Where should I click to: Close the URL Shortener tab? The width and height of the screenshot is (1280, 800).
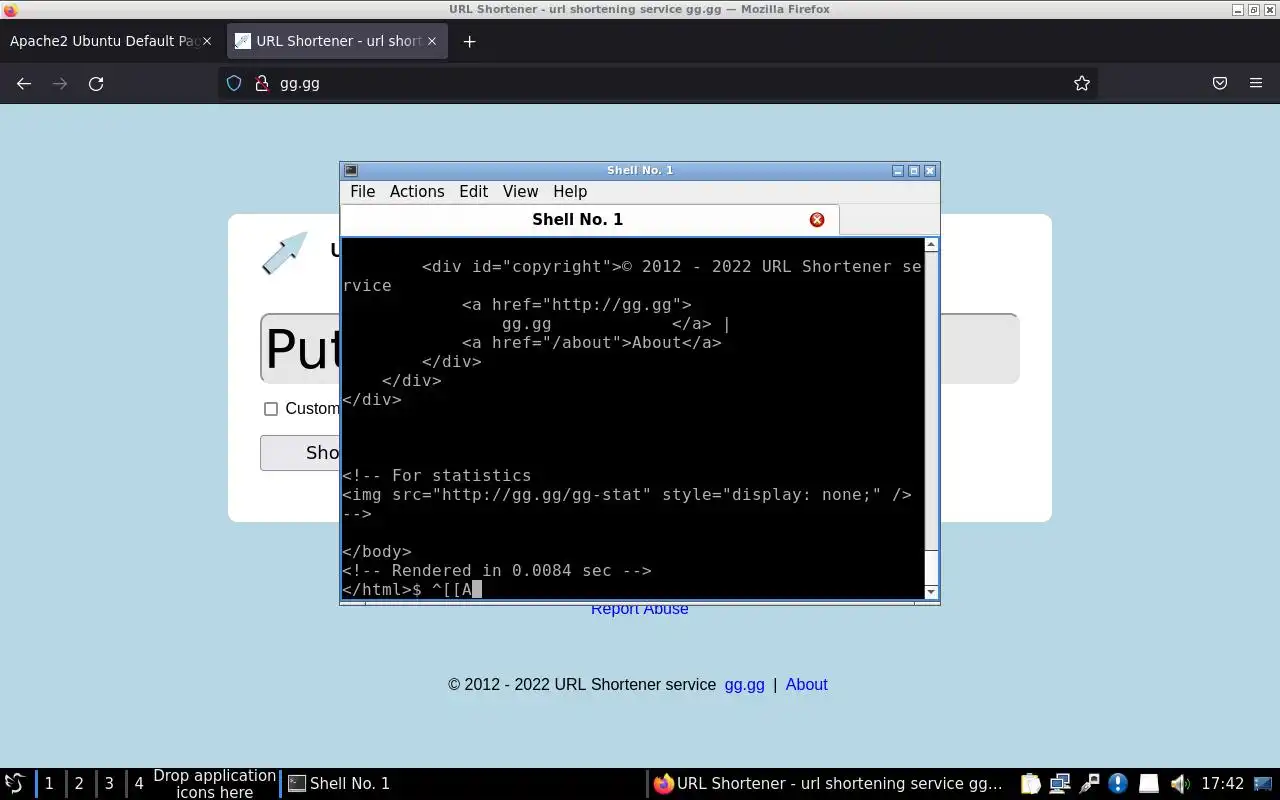click(x=432, y=41)
